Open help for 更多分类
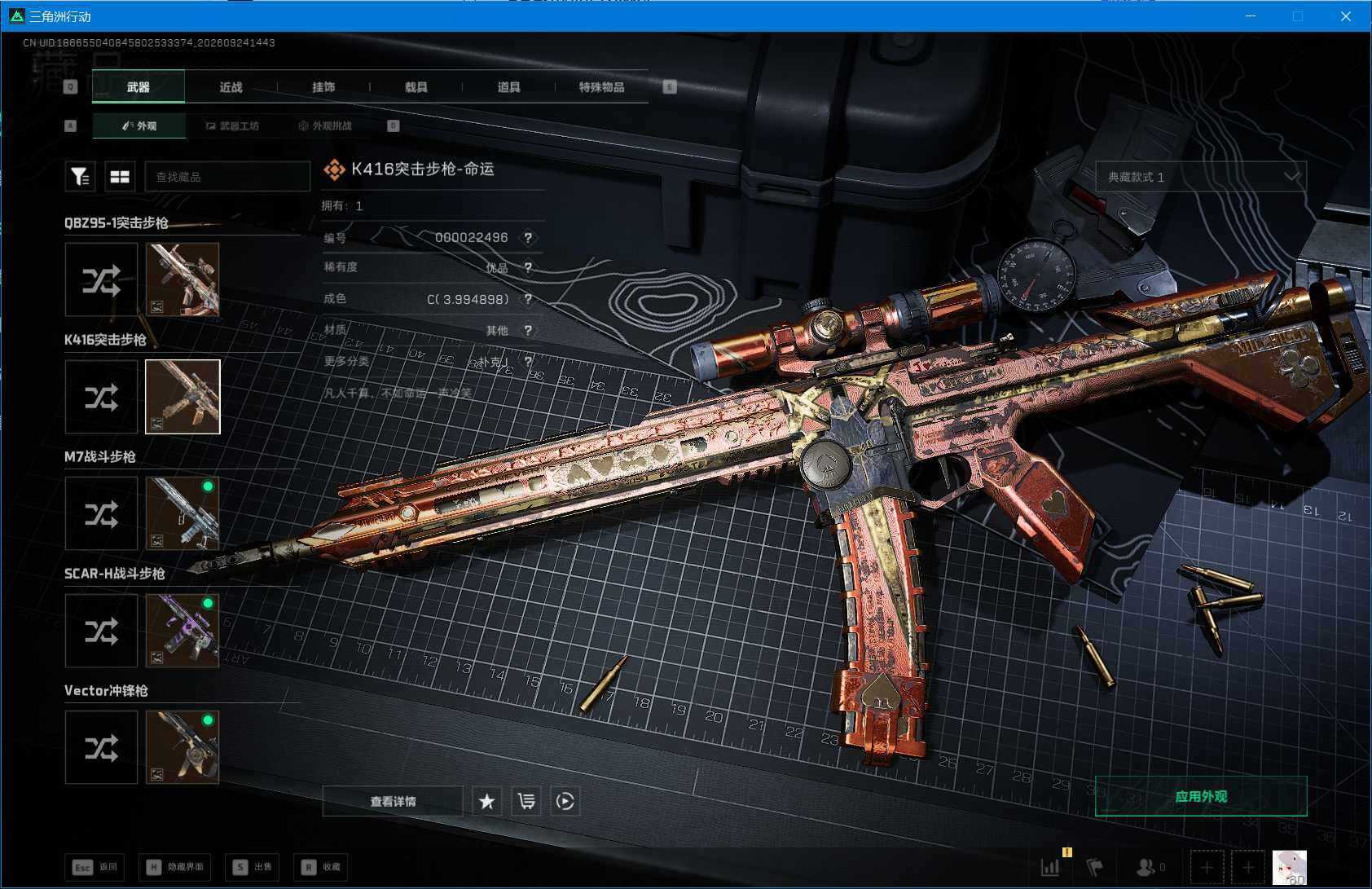The image size is (1372, 889). point(528,361)
